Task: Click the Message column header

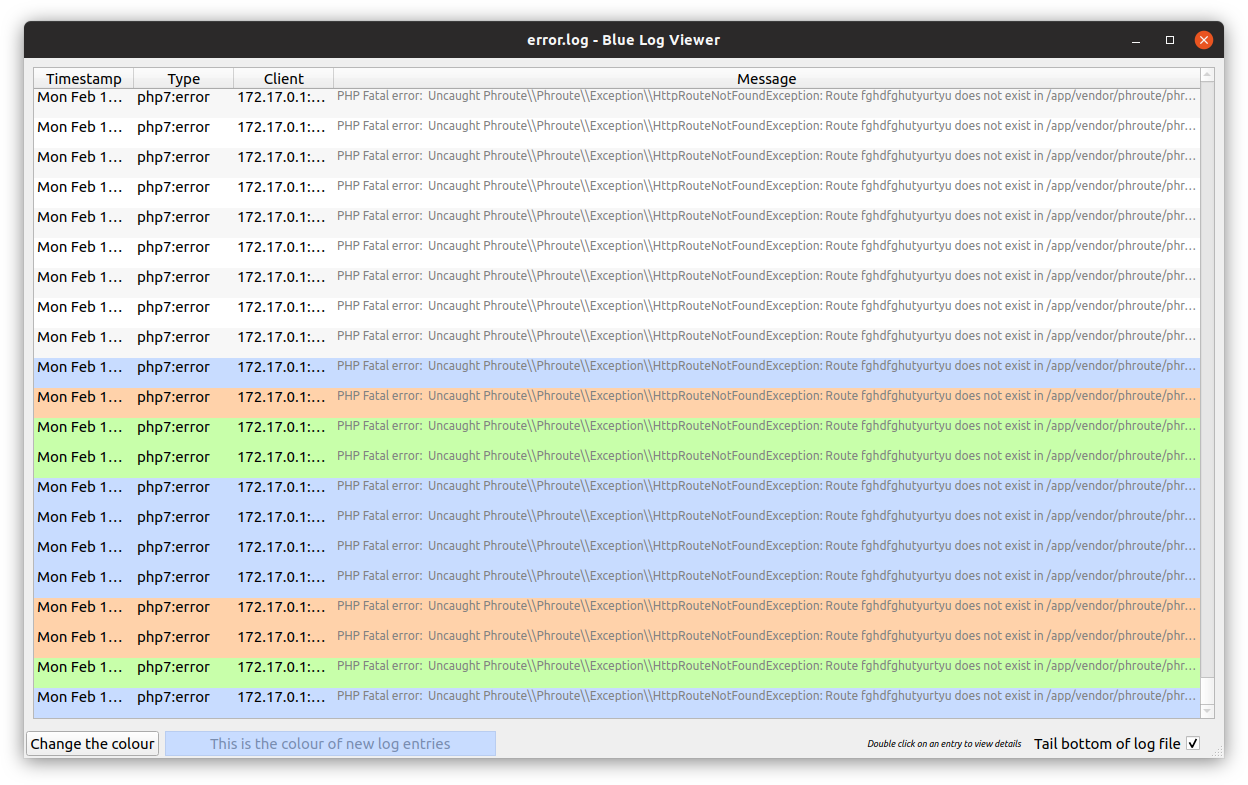Action: [766, 79]
